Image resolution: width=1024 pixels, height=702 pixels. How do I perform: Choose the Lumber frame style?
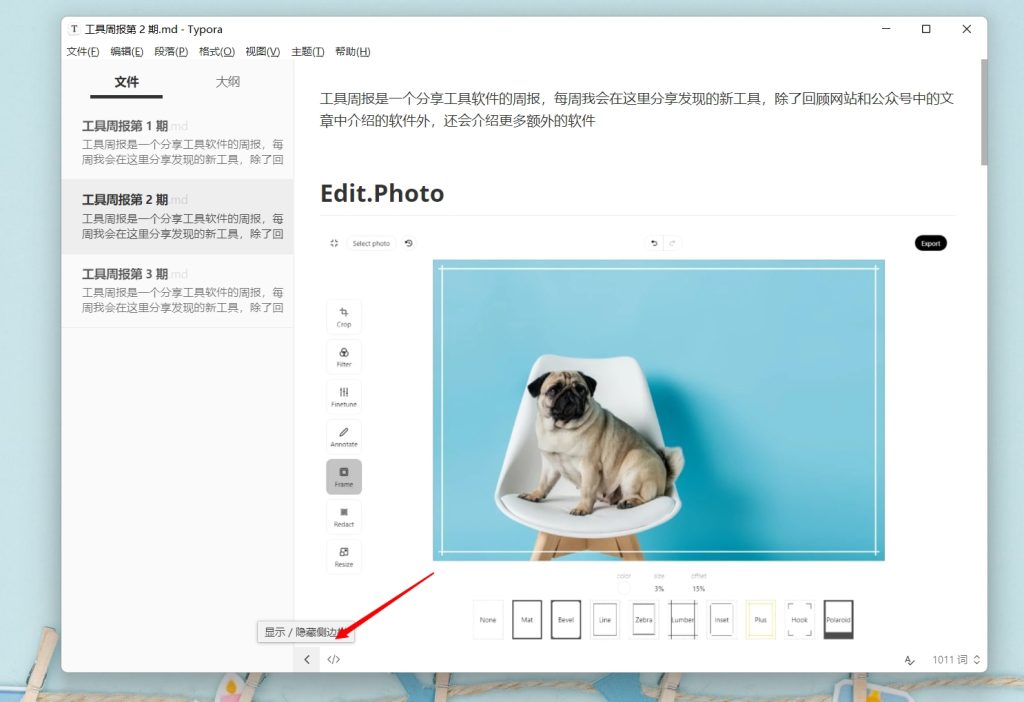point(682,620)
